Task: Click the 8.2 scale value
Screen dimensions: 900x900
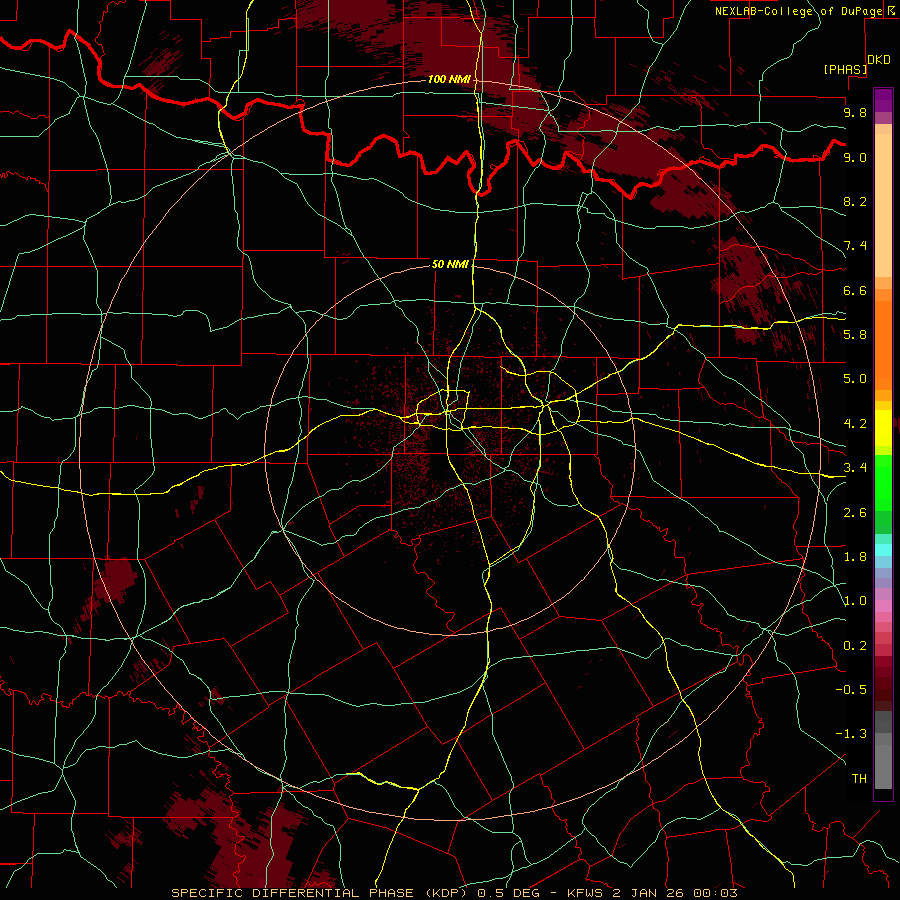Action: 855,201
